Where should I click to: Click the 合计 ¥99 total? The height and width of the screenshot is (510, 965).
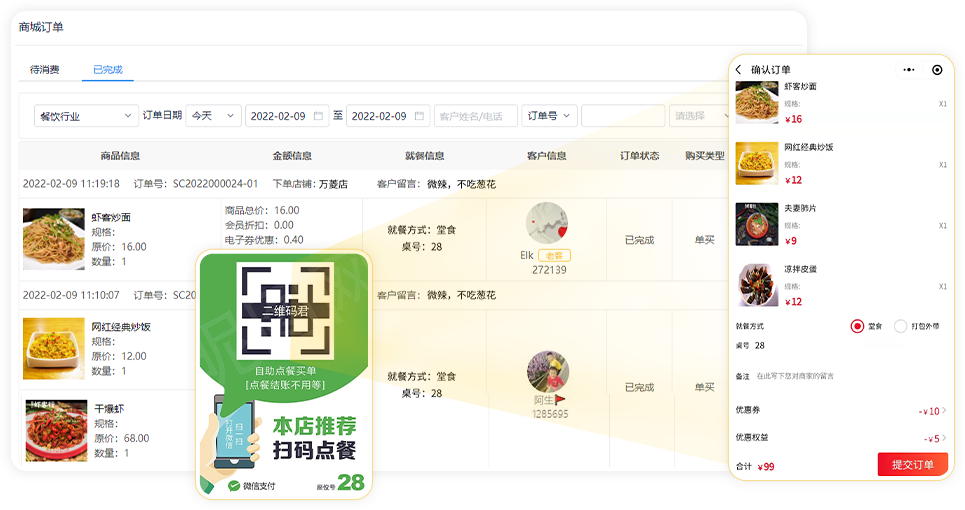point(755,466)
